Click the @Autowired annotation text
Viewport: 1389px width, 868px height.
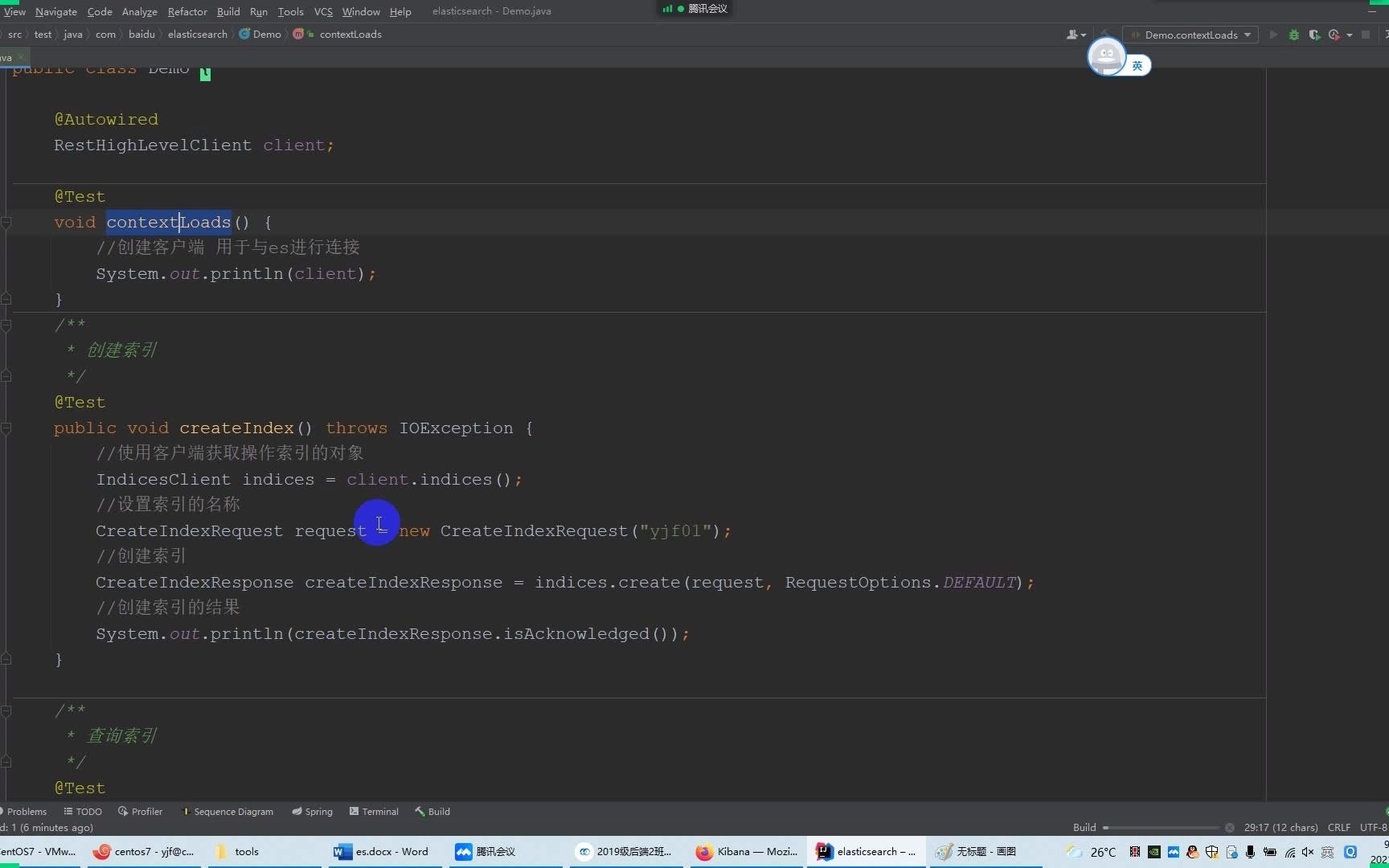point(106,120)
